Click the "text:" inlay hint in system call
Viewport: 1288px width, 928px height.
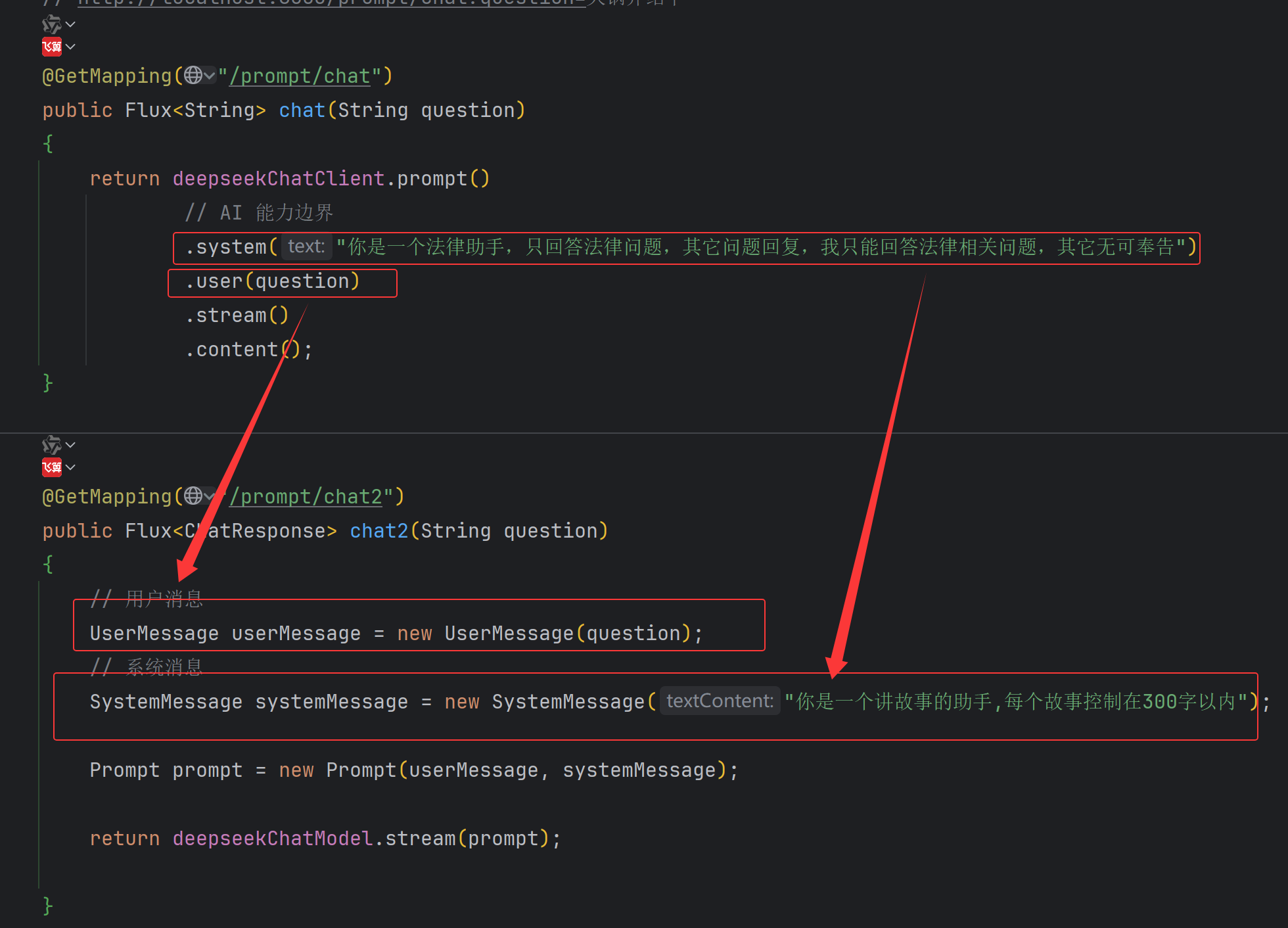(306, 246)
